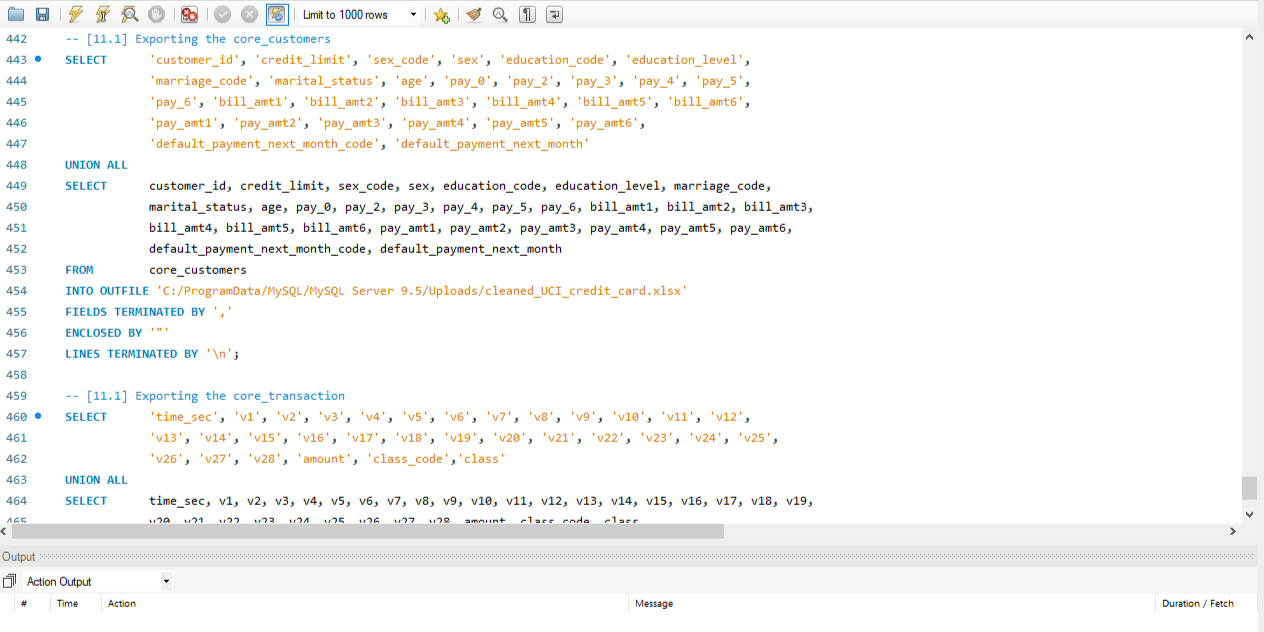Image resolution: width=1264 pixels, height=632 pixels.
Task: Click the comment 'Exporting the core_transaction' line
Action: pos(205,396)
